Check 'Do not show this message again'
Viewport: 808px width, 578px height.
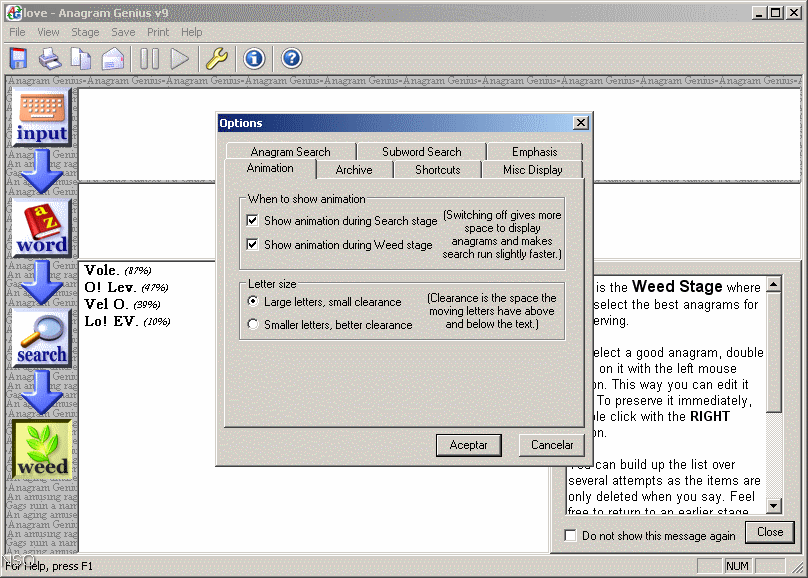tap(570, 536)
